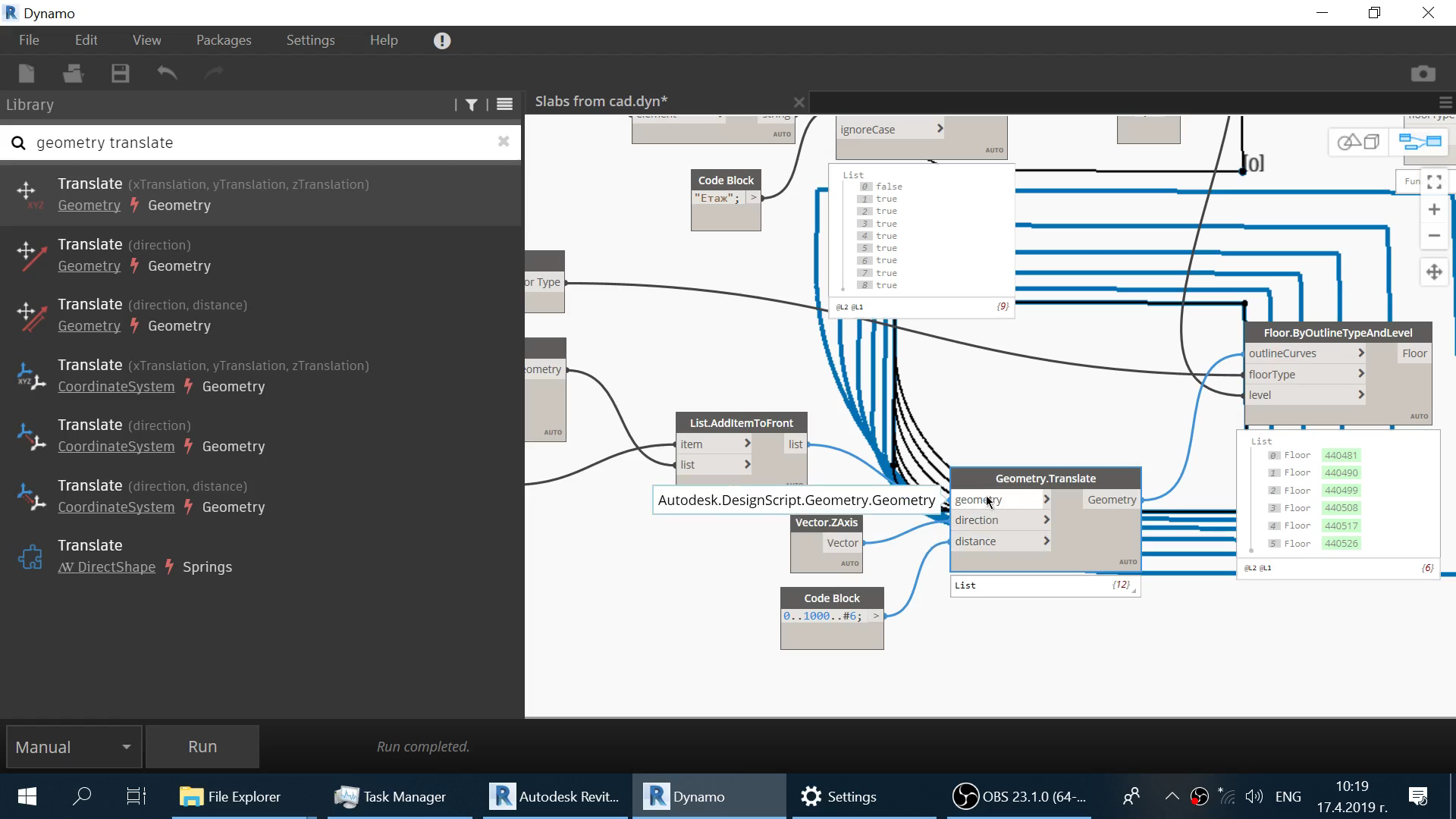Click the library search input field
This screenshot has width=1456, height=819.
click(258, 143)
